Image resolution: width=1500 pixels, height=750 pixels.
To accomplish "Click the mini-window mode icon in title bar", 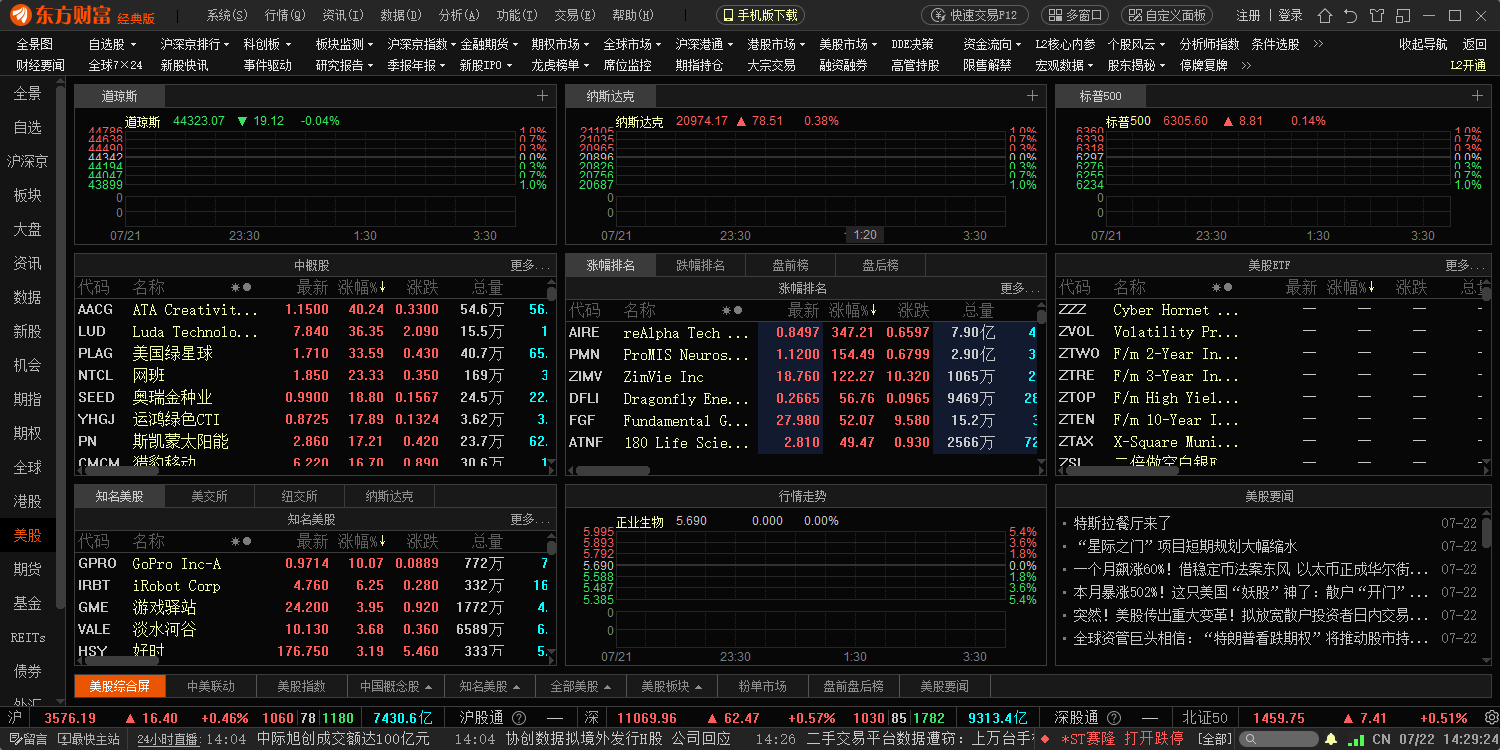I will [x=1403, y=16].
